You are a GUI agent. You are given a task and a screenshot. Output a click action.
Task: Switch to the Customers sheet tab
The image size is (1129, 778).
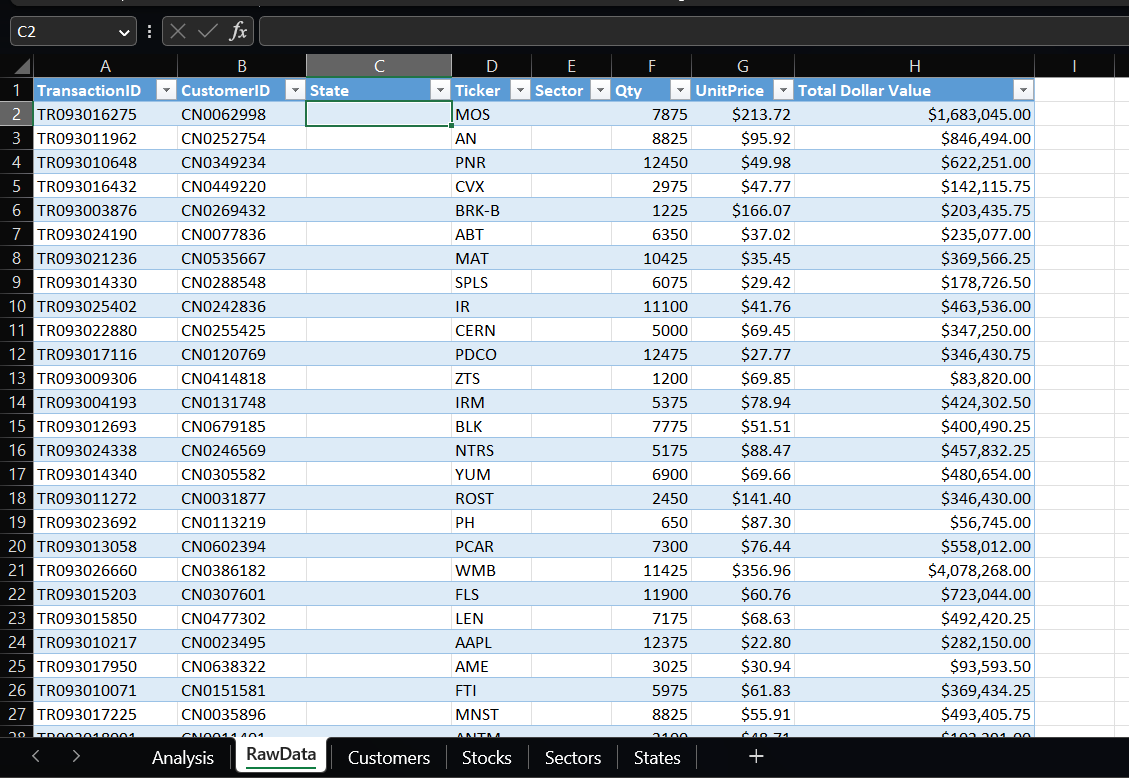pos(389,757)
